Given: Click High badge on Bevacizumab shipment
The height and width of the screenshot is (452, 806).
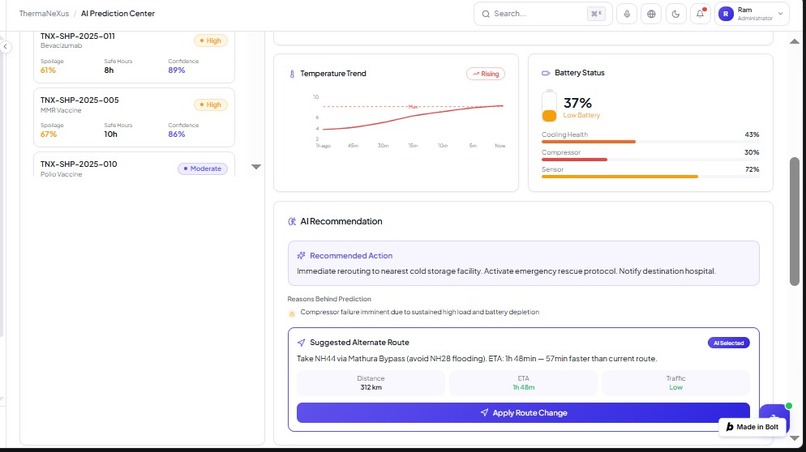Looking at the screenshot, I should [210, 41].
